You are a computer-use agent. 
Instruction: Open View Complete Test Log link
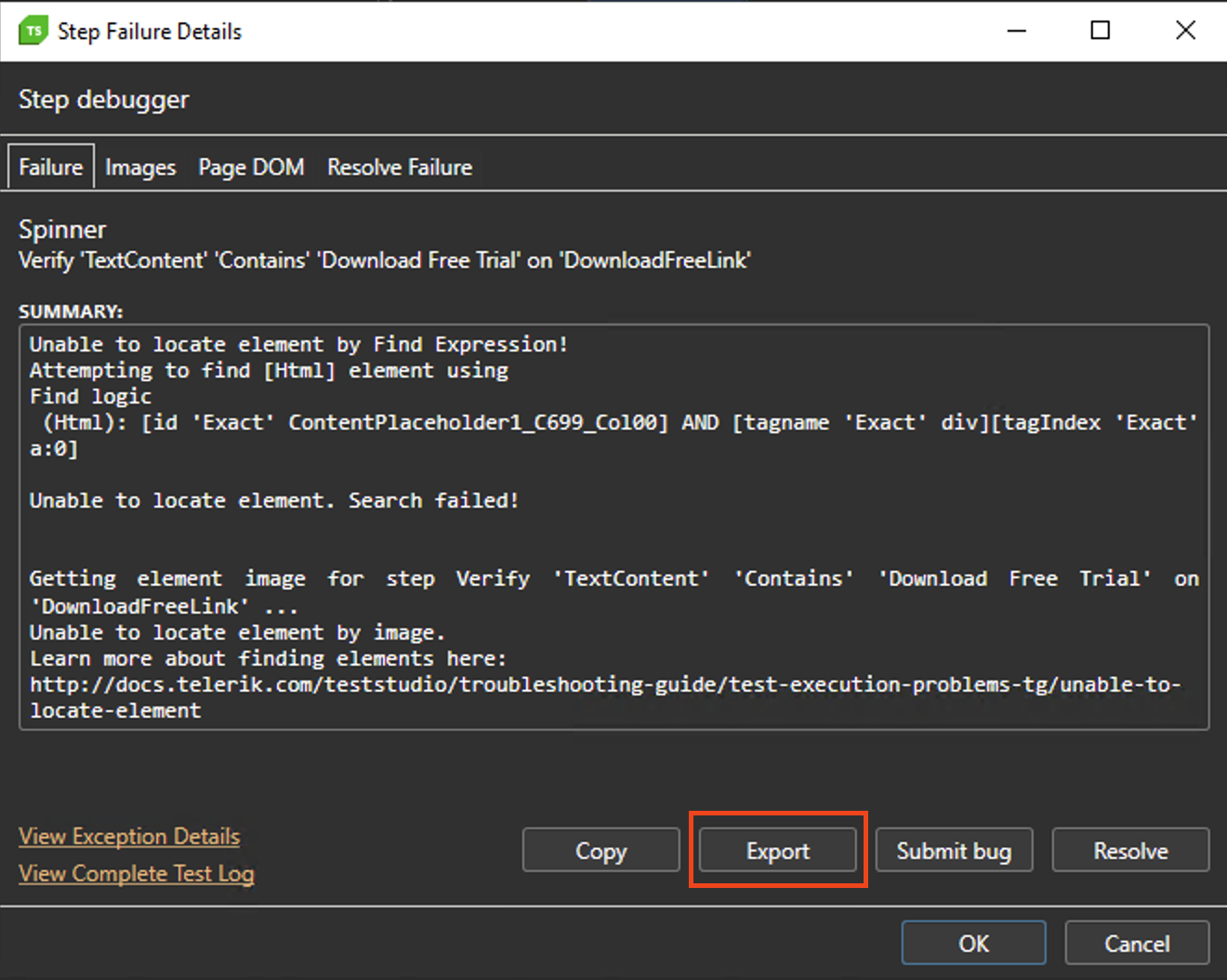137,874
